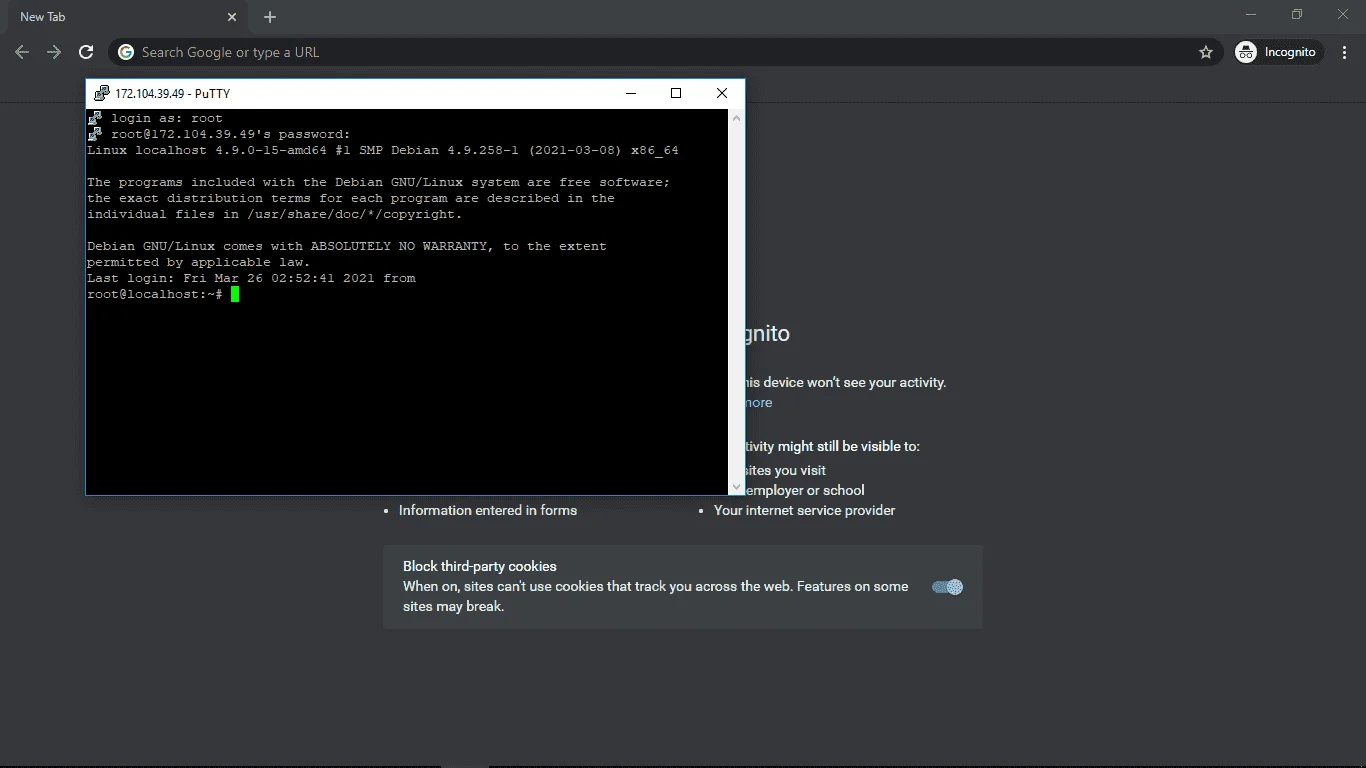Toggle Block third-party cookies switch
This screenshot has width=1366, height=768.
click(x=947, y=587)
